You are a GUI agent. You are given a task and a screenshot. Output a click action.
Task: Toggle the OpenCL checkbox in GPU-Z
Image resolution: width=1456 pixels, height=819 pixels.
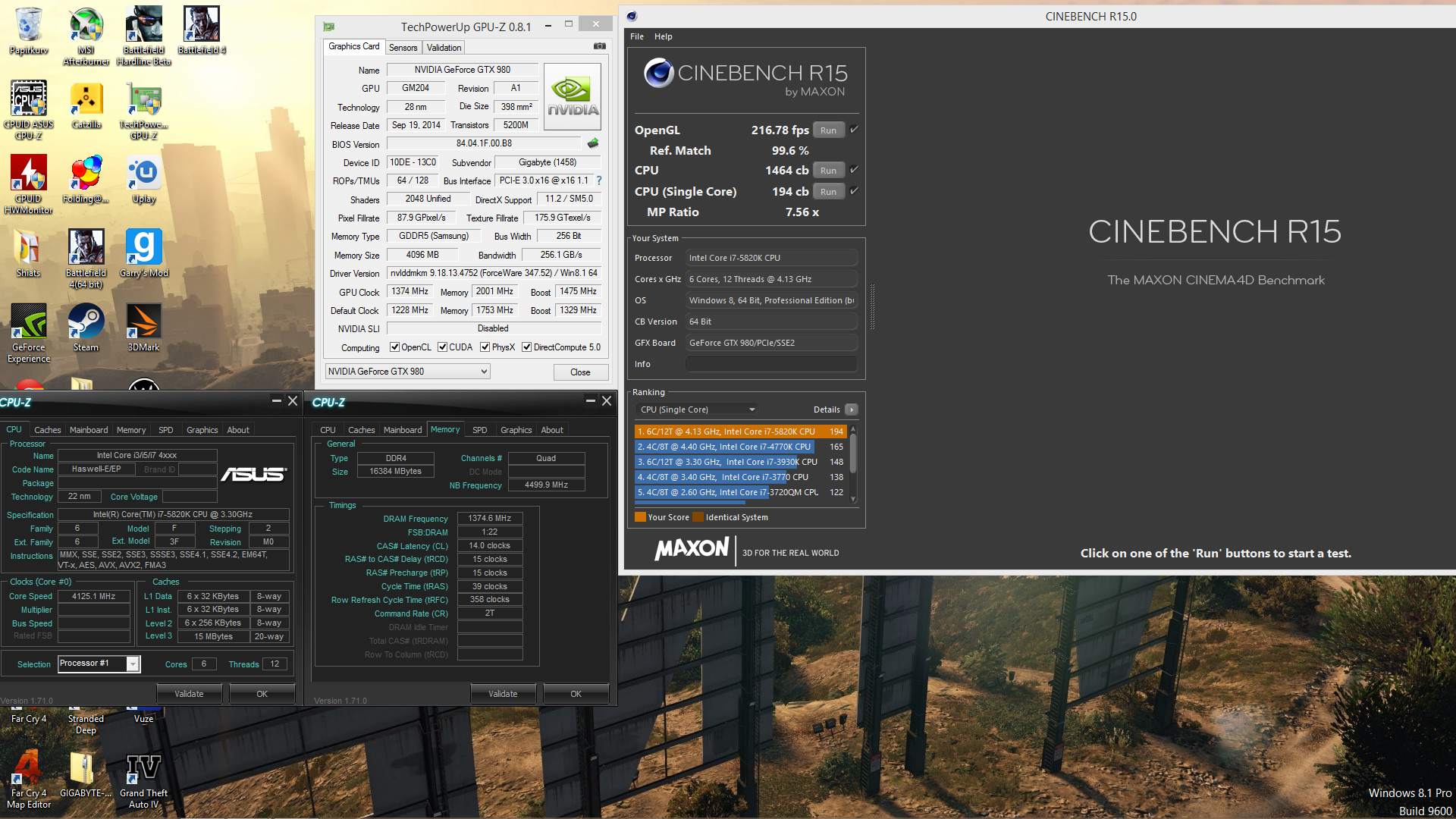[394, 347]
